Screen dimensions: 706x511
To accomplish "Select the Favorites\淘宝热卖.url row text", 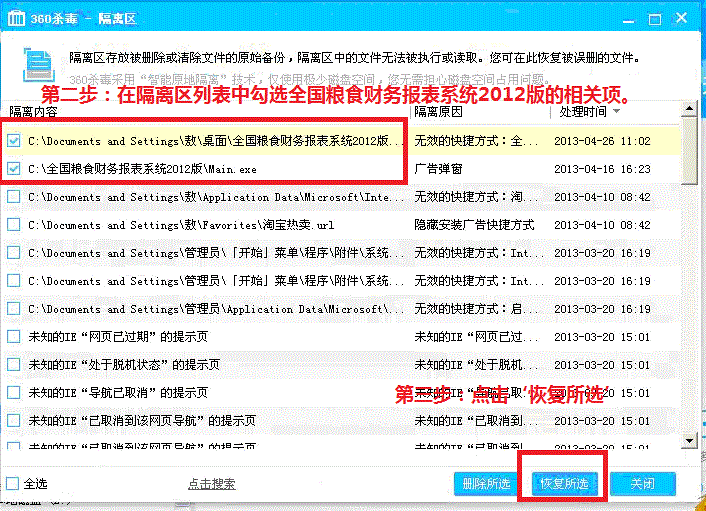I will click(x=181, y=225).
